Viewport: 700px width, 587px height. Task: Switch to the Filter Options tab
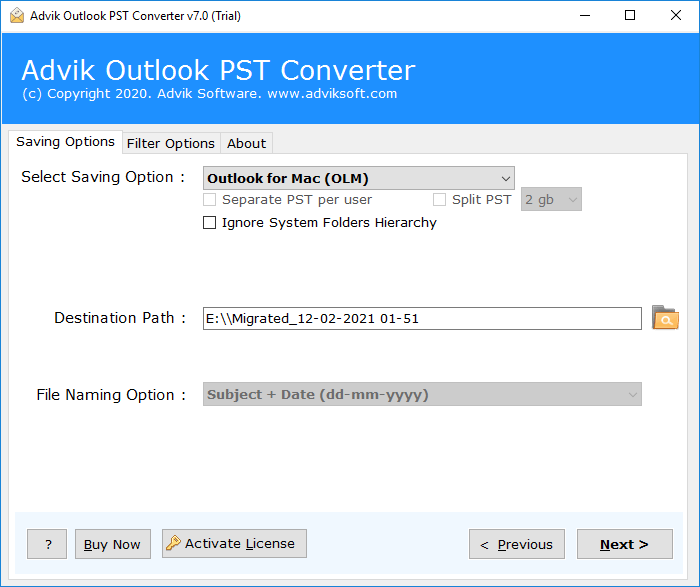tap(171, 143)
